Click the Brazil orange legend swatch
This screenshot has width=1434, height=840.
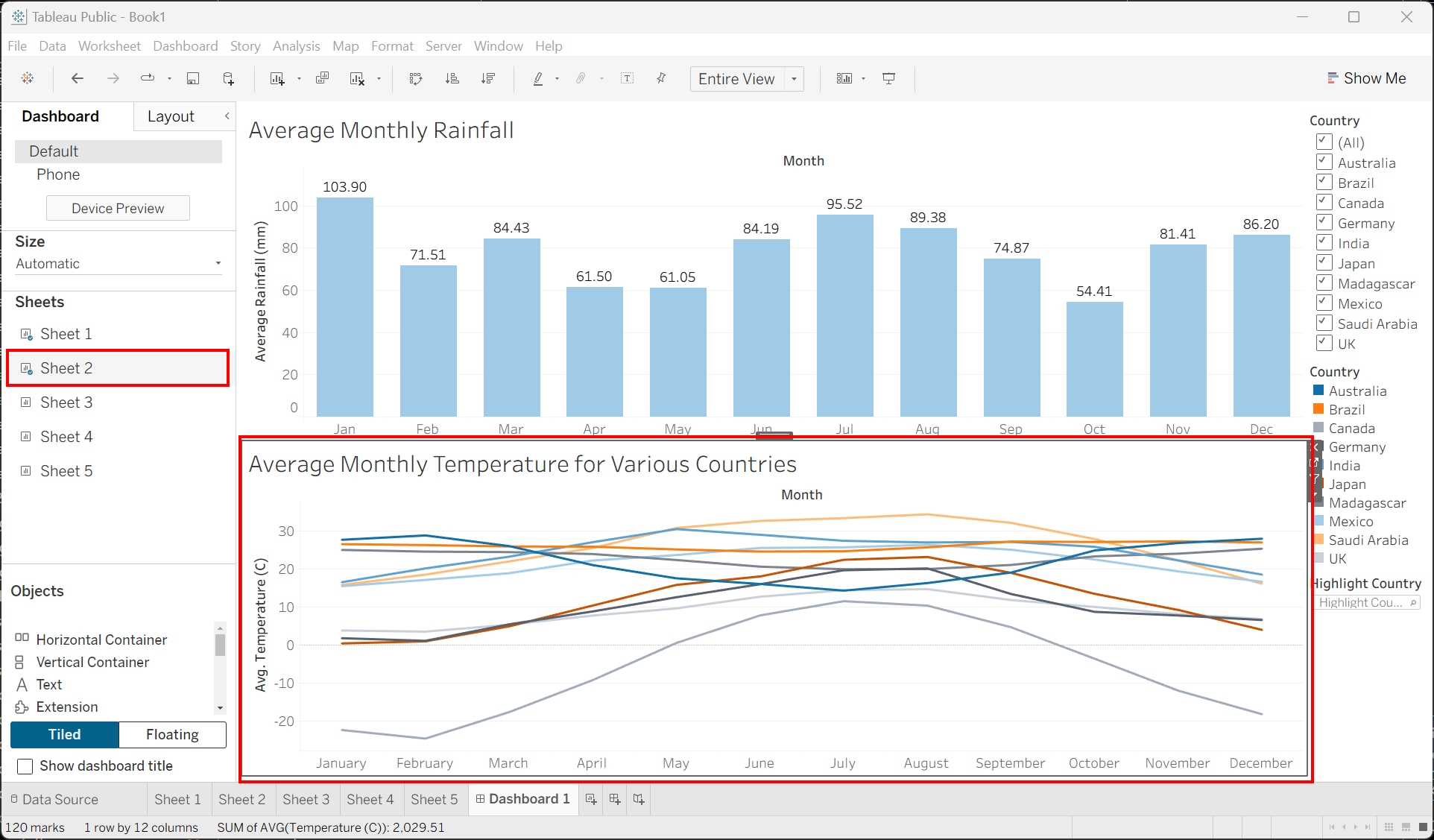[x=1318, y=408]
